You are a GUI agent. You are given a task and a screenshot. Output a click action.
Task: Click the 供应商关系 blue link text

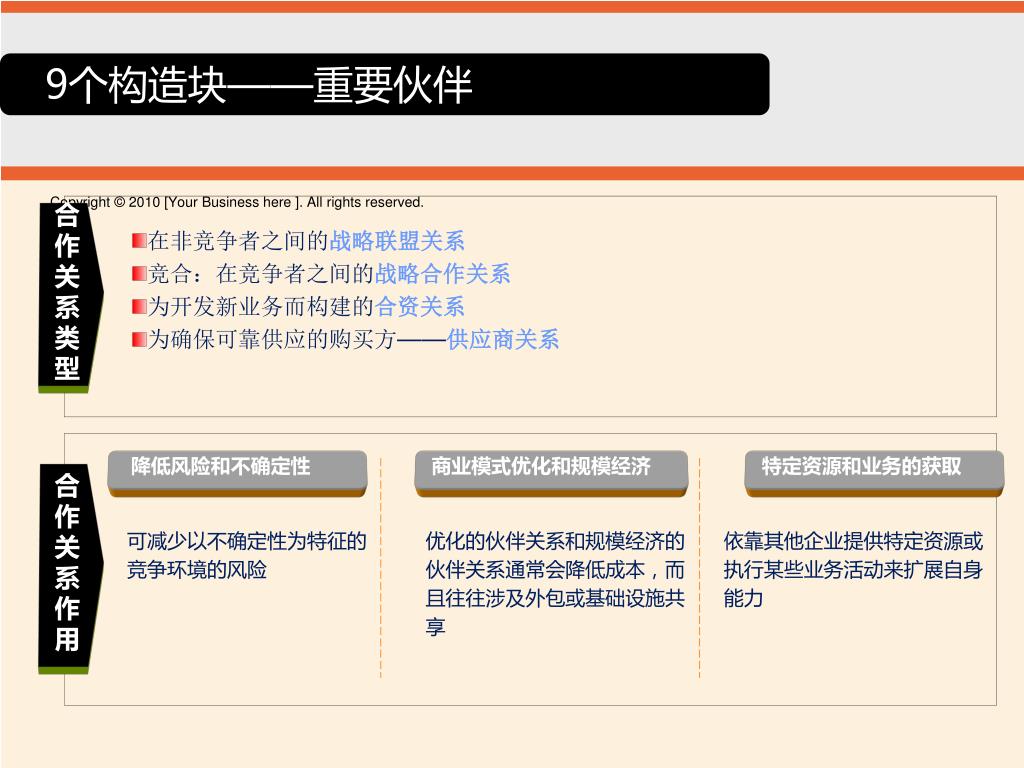pyautogui.click(x=503, y=339)
